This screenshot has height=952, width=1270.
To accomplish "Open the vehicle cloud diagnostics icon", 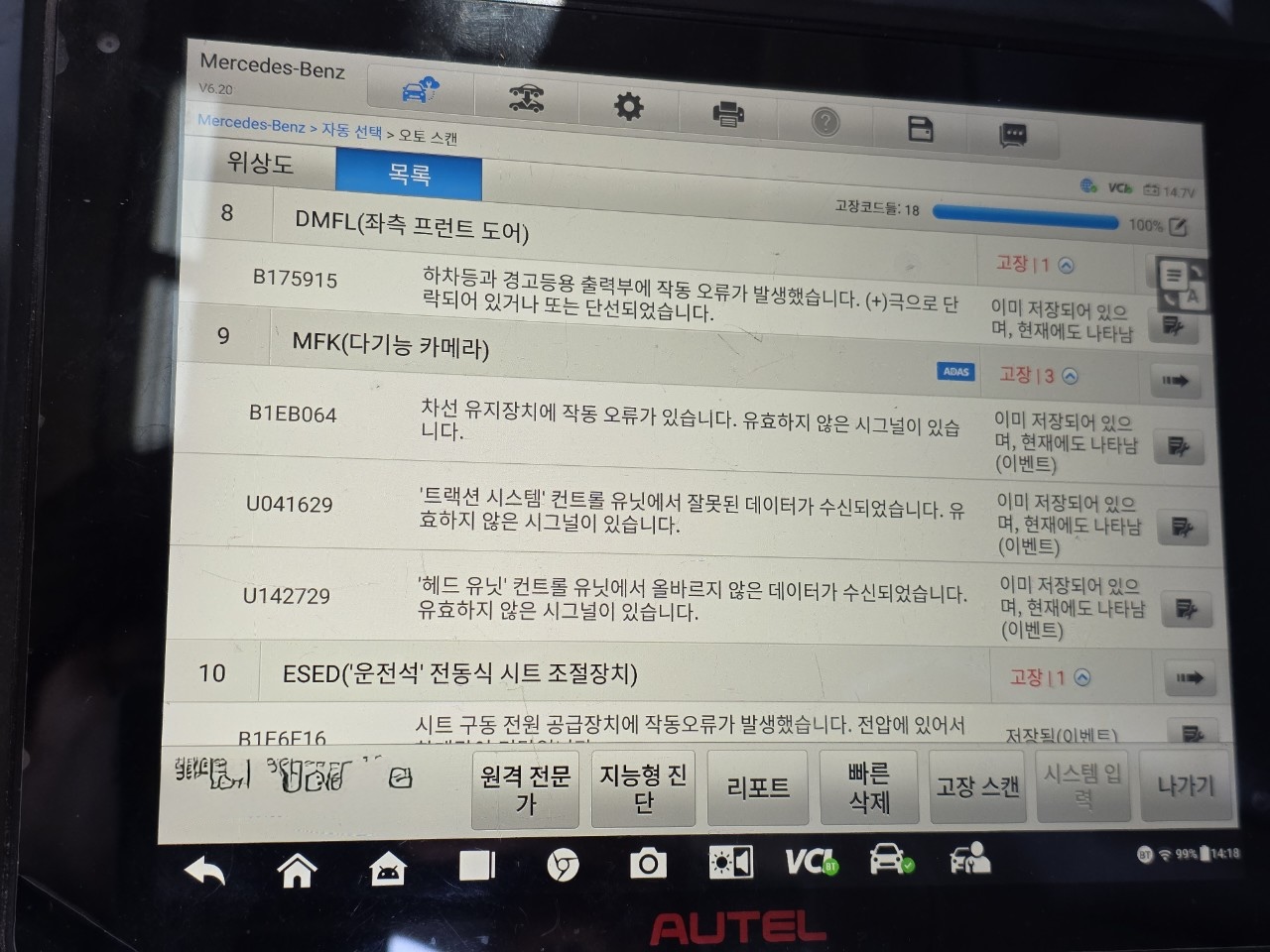I will 421,91.
